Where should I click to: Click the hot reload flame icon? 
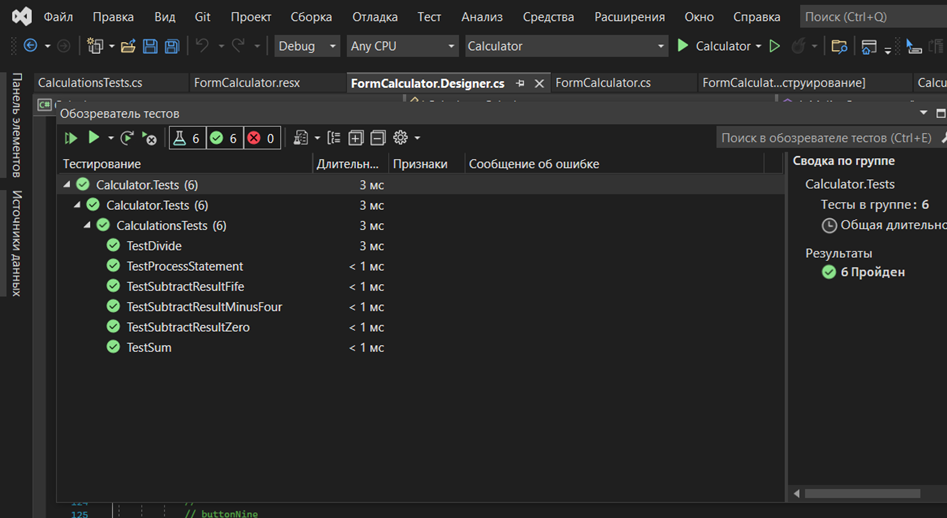798,46
